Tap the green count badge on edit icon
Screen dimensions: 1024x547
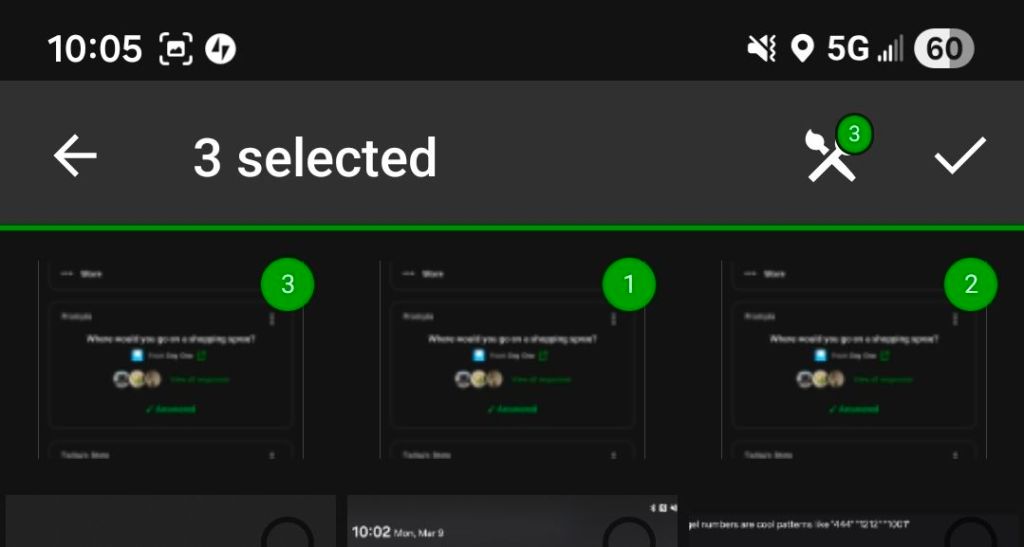[x=854, y=133]
